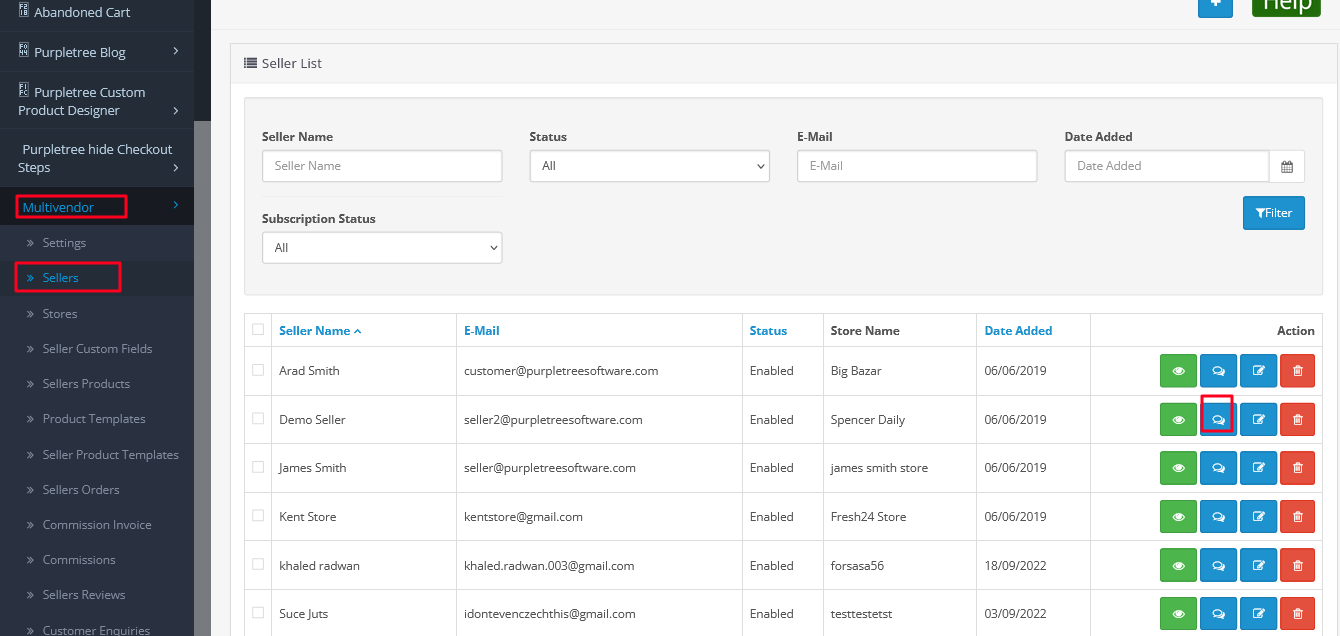
Task: Open messages for Suce Juts
Action: pyautogui.click(x=1218, y=614)
